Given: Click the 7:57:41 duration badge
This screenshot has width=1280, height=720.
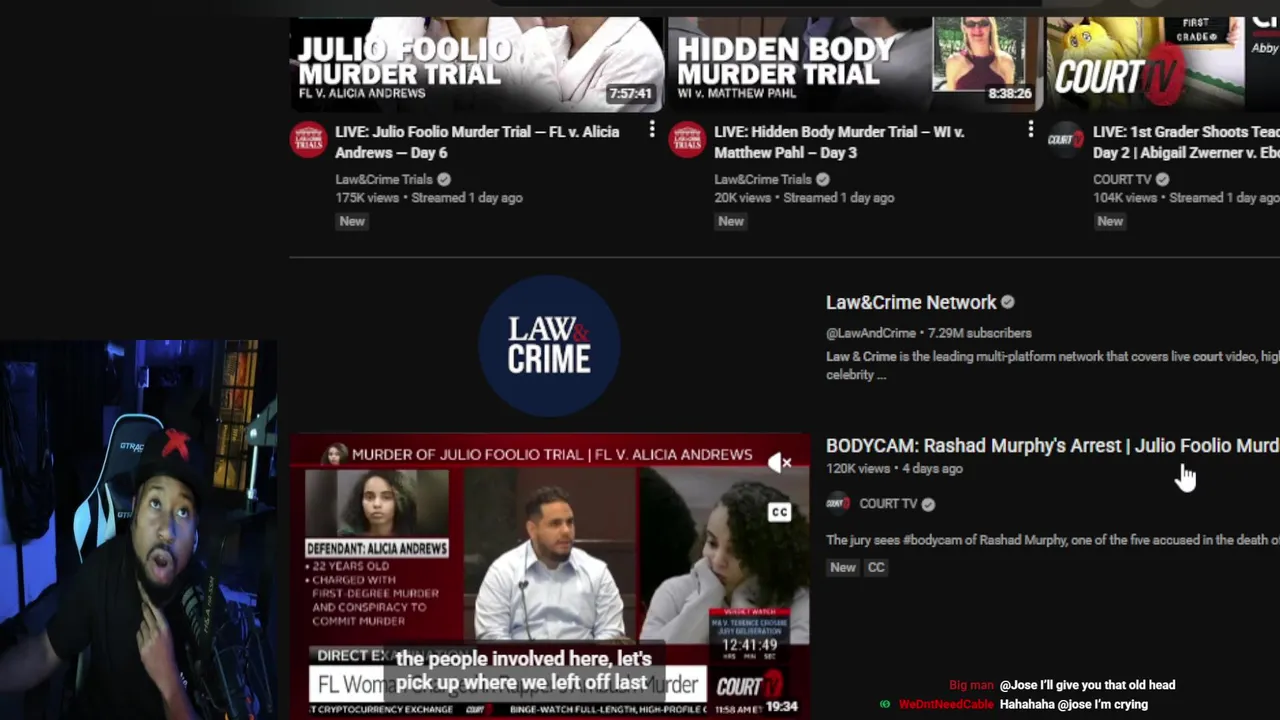Looking at the screenshot, I should [x=630, y=93].
